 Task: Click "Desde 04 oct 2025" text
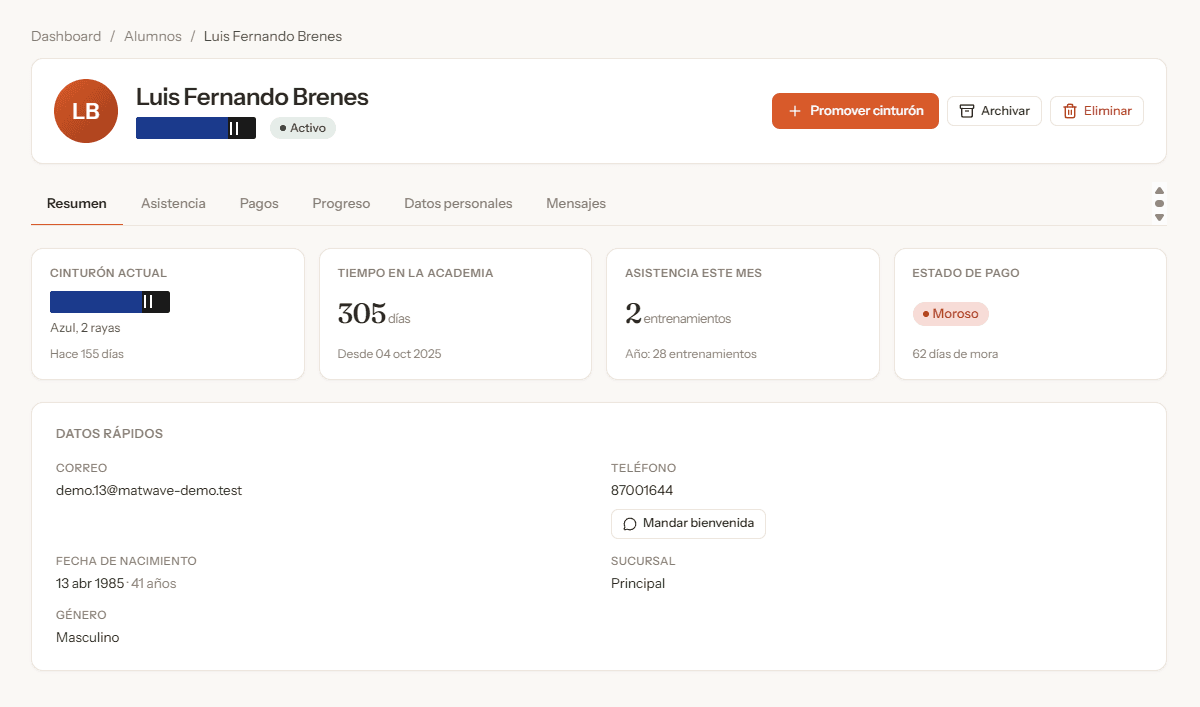(389, 354)
